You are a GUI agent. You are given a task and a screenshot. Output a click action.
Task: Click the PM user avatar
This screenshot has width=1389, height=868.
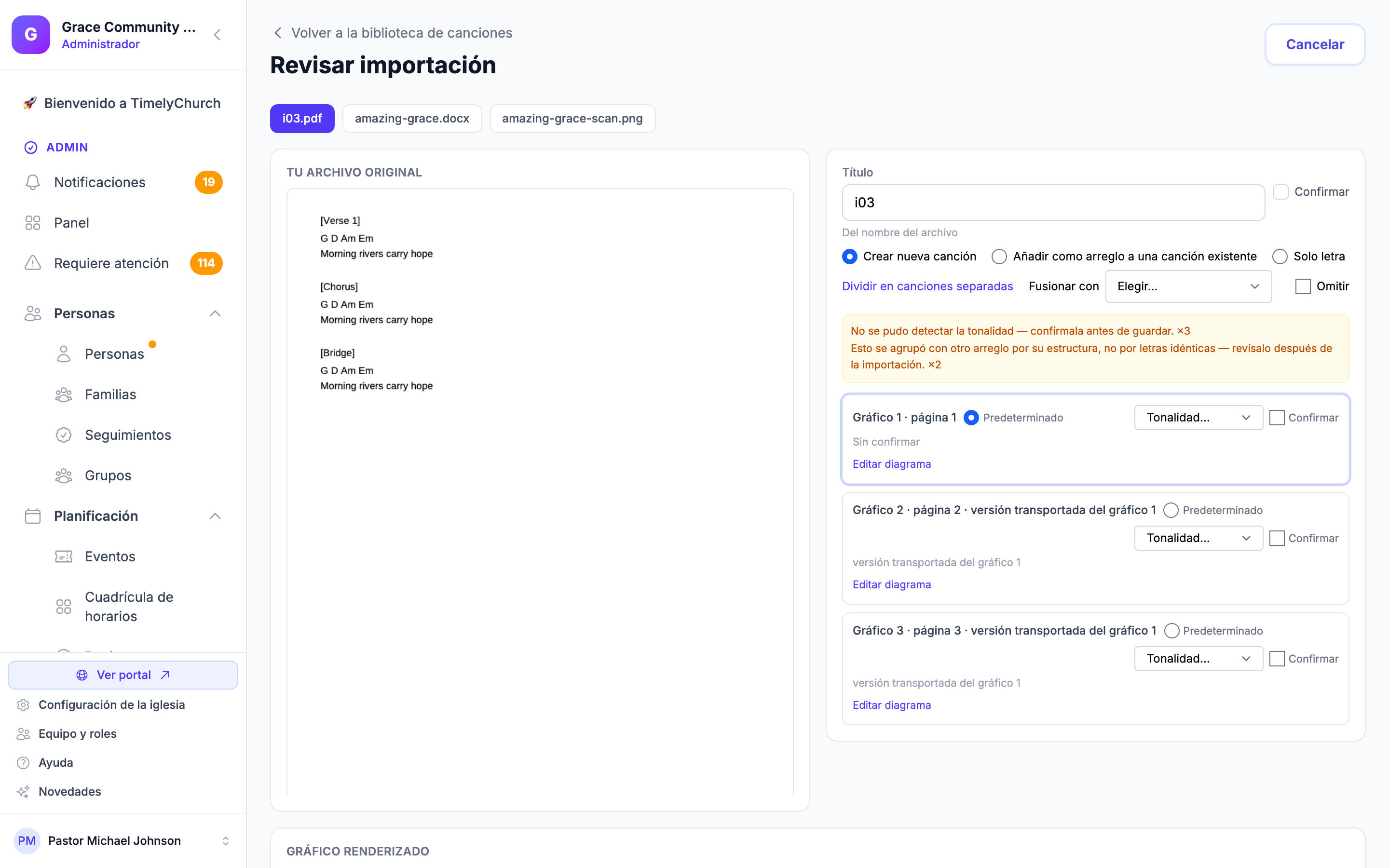click(x=27, y=841)
